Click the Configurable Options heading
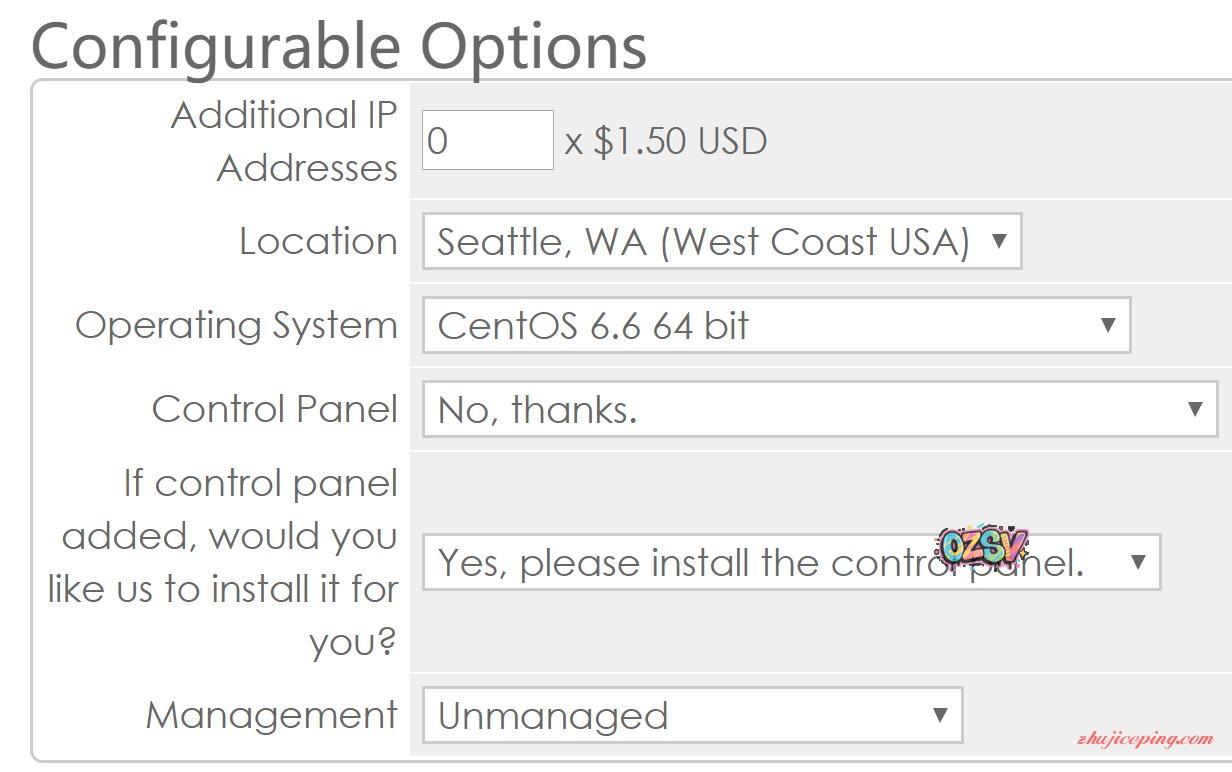The width and height of the screenshot is (1232, 772). (339, 45)
